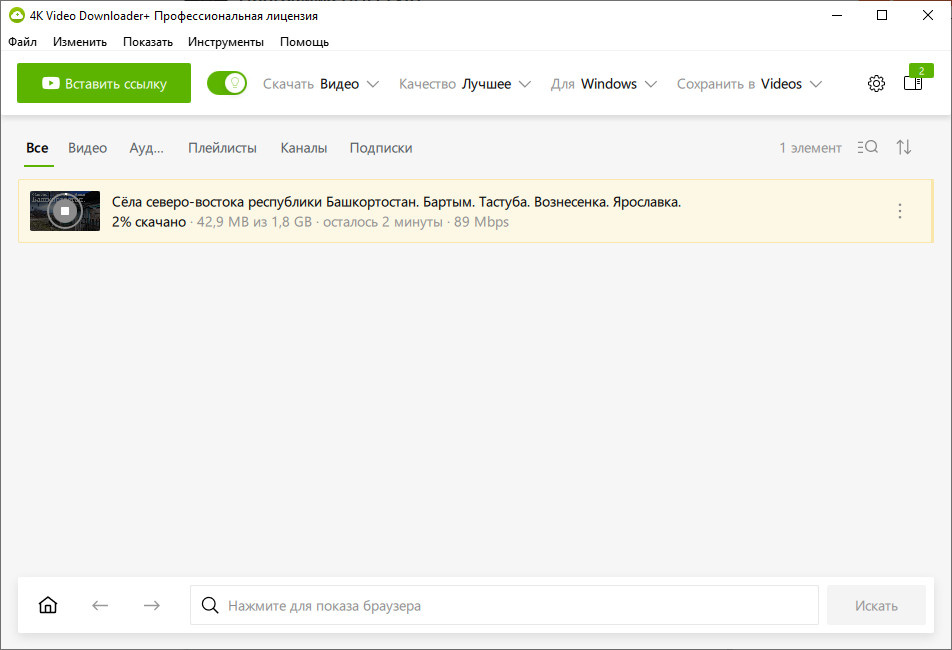Open the Инструменты menu
This screenshot has height=650, width=952.
click(x=226, y=42)
